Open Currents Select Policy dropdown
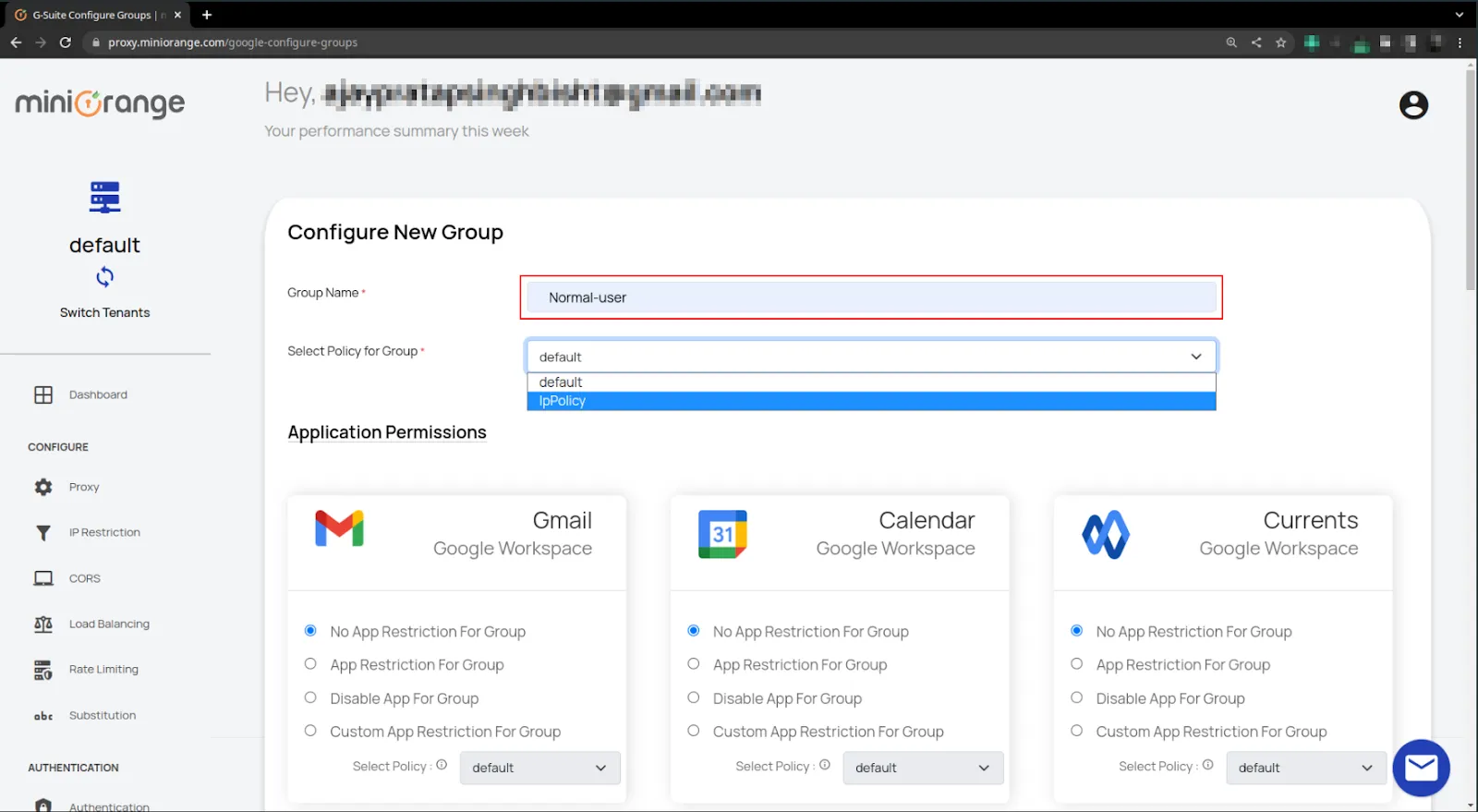 [x=1306, y=768]
